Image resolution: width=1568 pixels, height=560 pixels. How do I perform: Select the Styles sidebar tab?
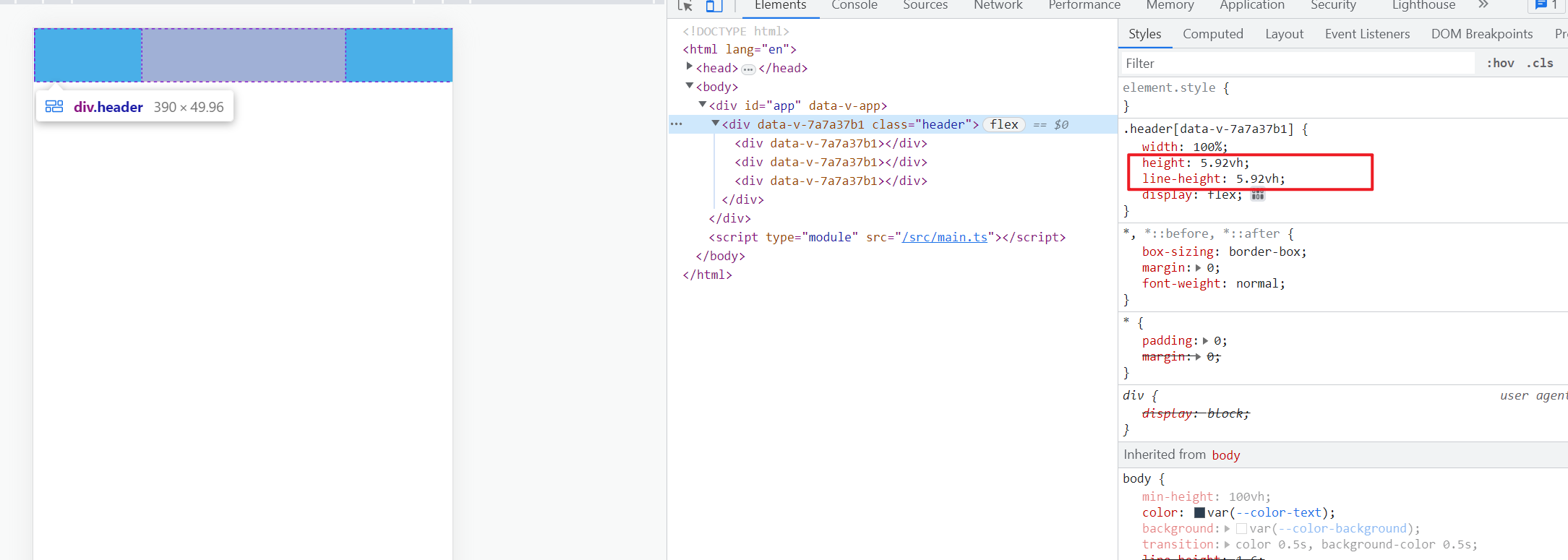tap(1145, 34)
